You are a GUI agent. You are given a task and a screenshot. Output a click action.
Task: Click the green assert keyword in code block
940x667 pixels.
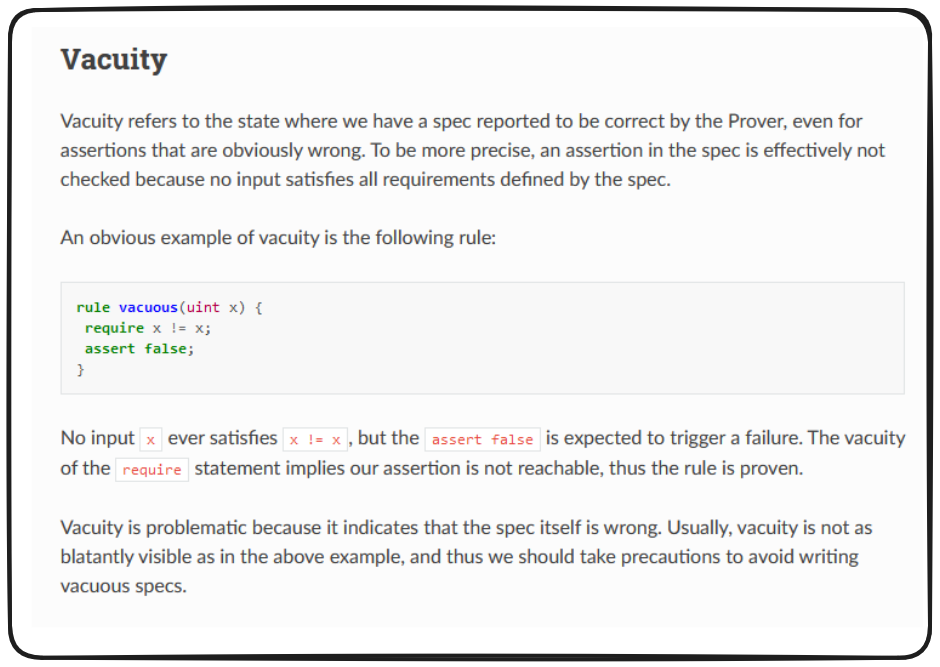tap(109, 349)
